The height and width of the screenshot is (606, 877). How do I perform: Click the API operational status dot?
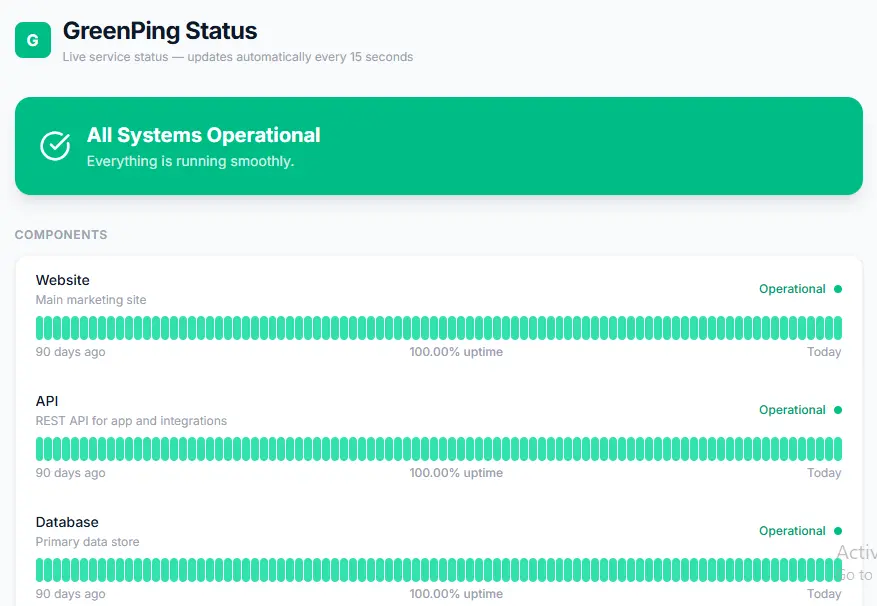838,410
